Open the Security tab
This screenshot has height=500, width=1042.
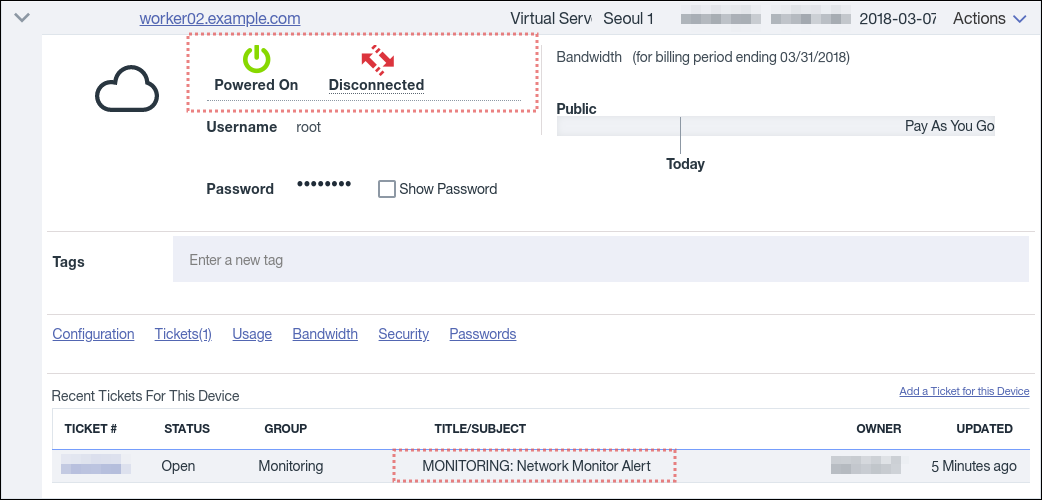[x=403, y=334]
